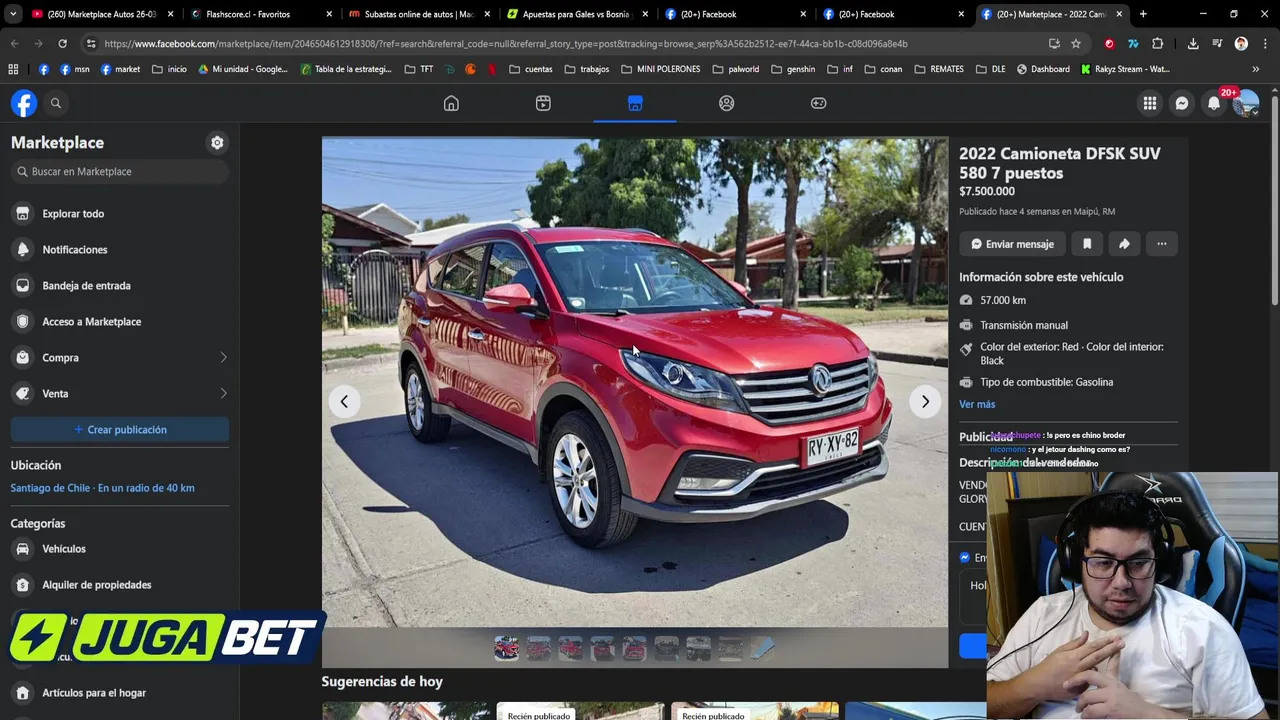The width and height of the screenshot is (1280, 720).
Task: Open the account profile picture menu
Action: point(1245,103)
